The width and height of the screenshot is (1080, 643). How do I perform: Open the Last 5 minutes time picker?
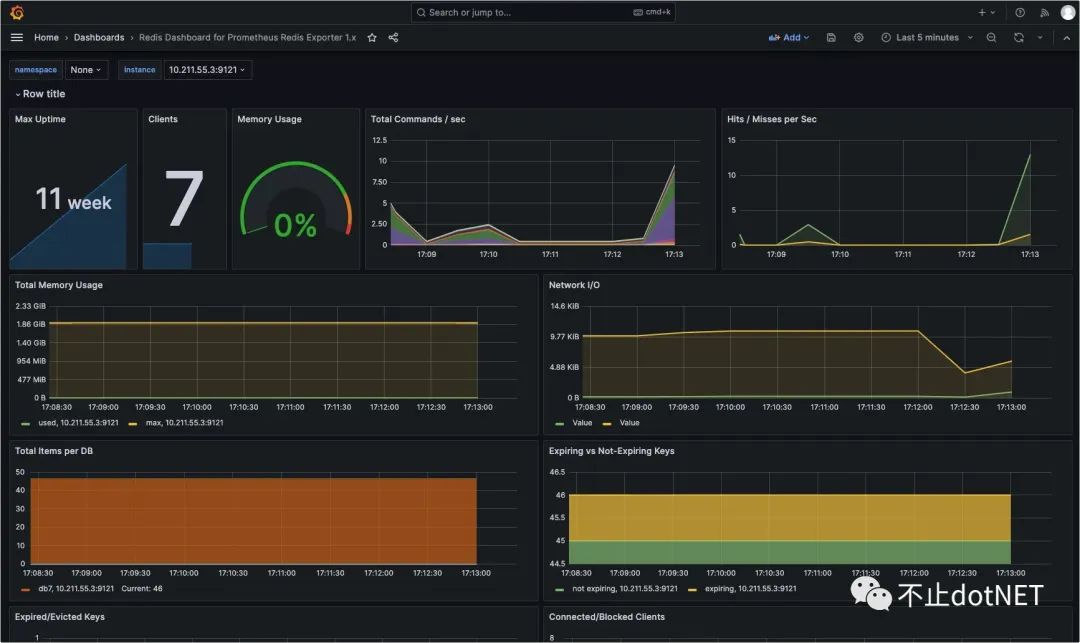pyautogui.click(x=926, y=38)
